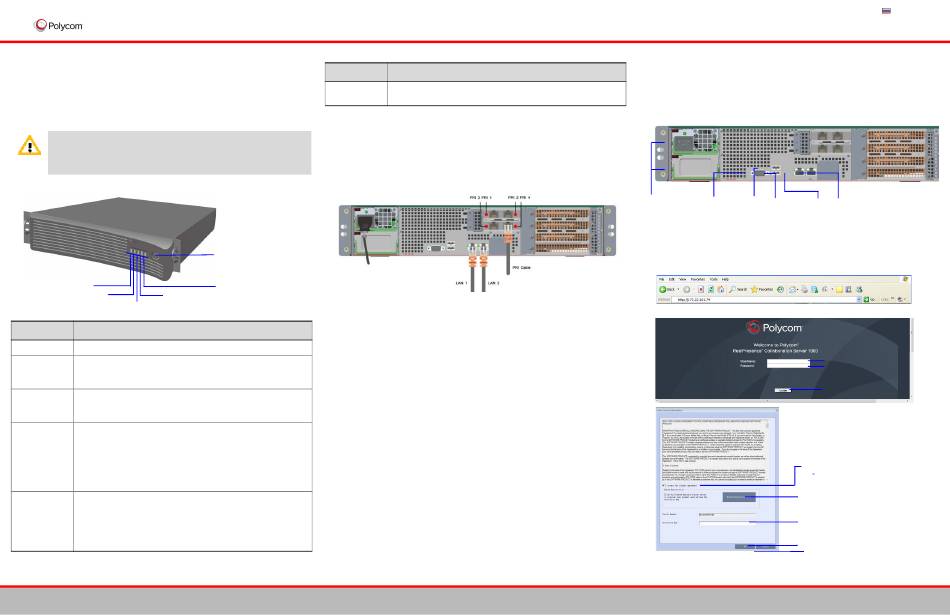Click the browser Home icon

point(721,288)
